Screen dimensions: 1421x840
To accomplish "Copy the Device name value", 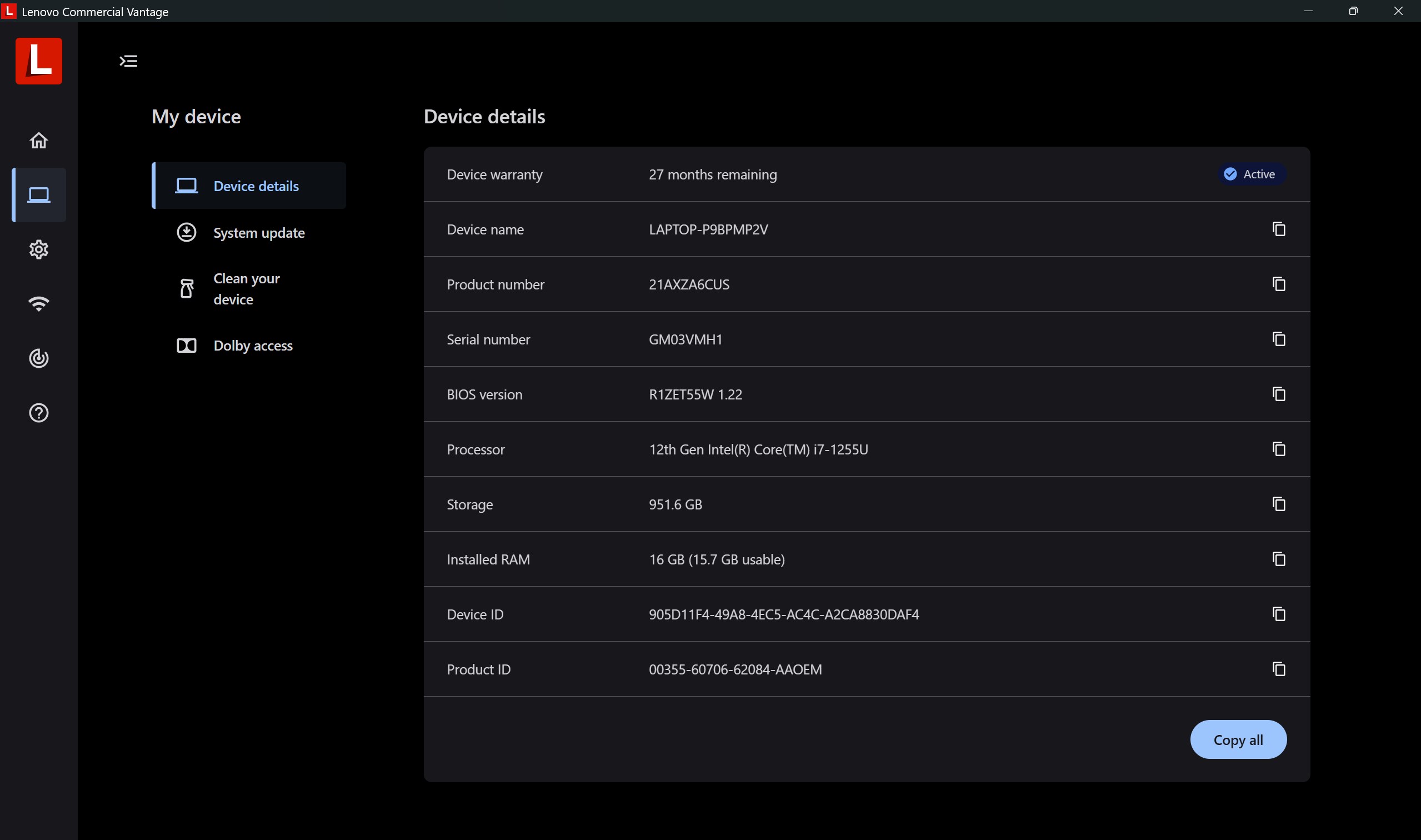I will pyautogui.click(x=1278, y=229).
